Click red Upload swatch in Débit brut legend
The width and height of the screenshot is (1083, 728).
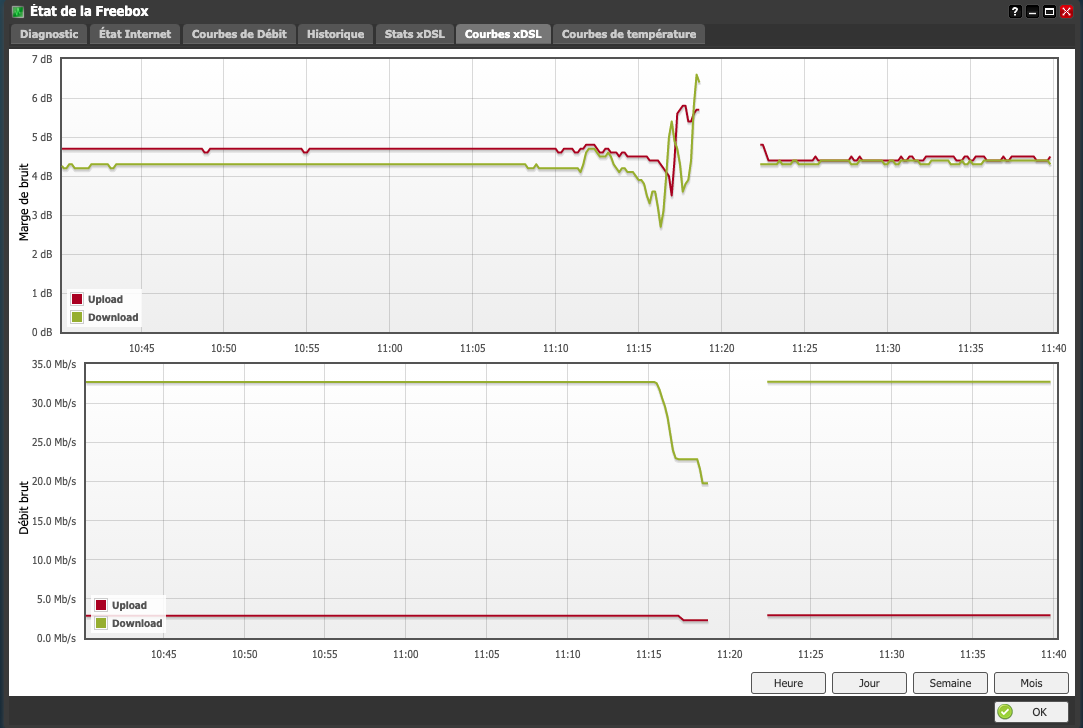[x=101, y=605]
